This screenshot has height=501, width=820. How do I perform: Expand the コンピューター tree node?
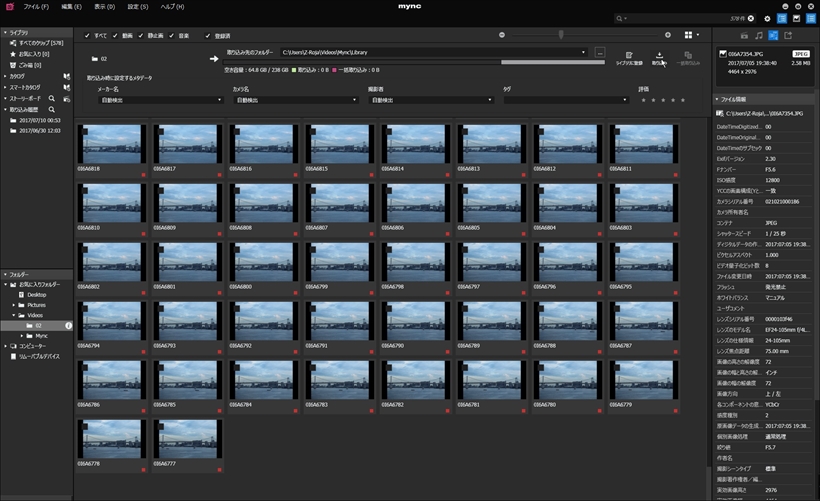(5, 346)
